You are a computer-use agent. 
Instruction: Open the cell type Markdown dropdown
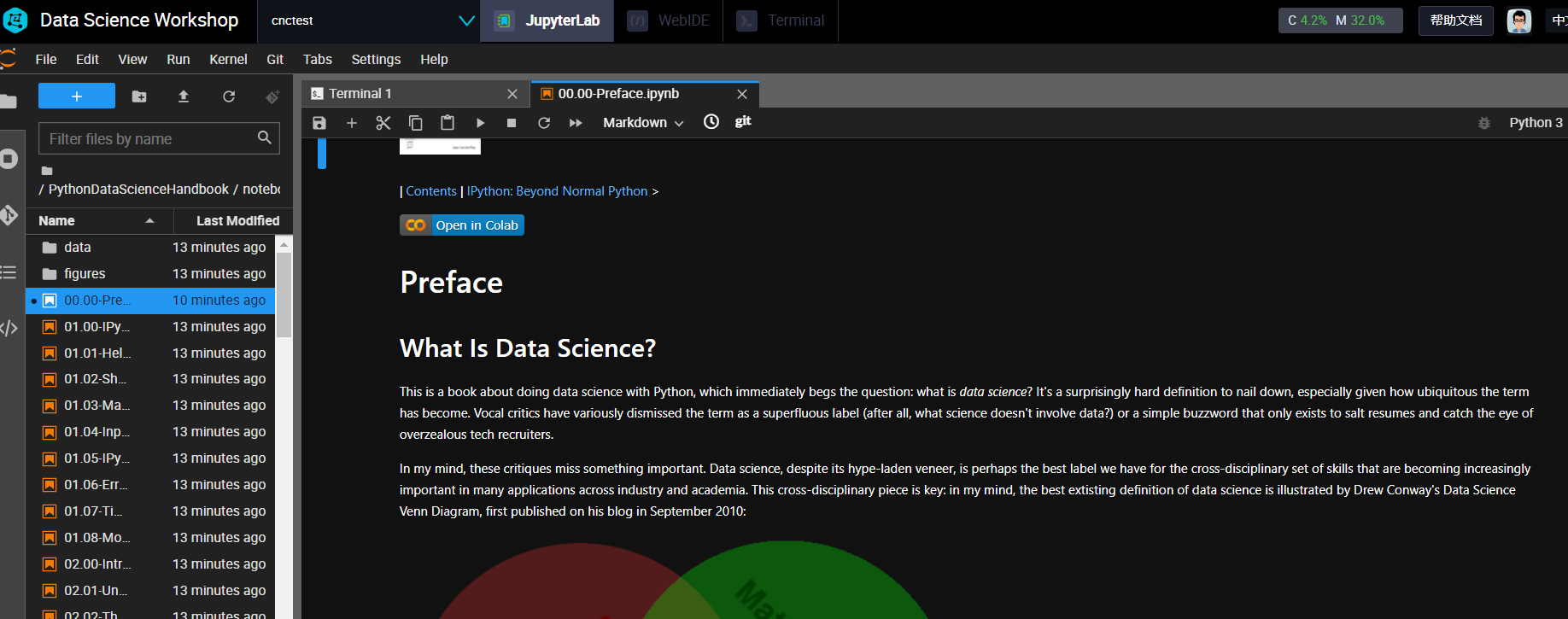pyautogui.click(x=643, y=123)
